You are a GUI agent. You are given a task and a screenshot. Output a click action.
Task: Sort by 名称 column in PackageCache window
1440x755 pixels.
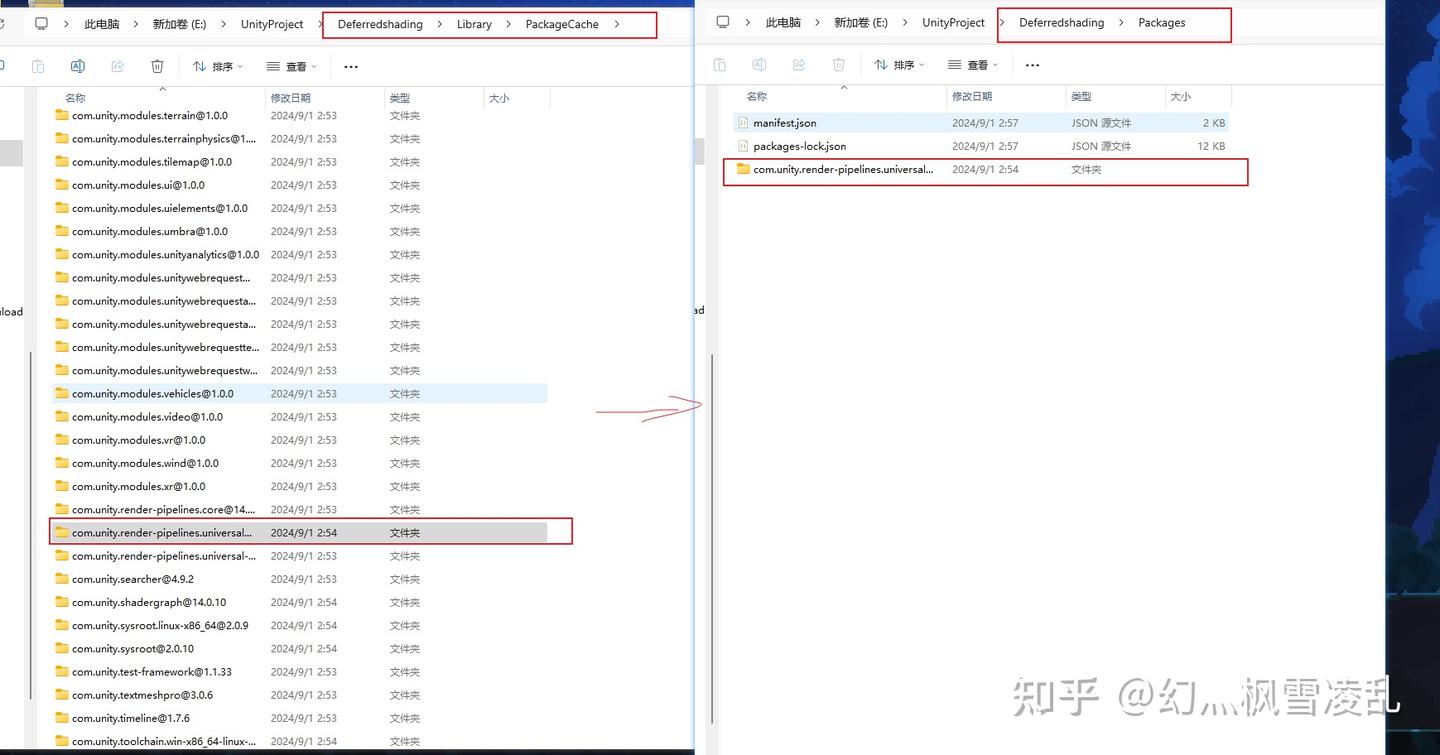pos(75,98)
